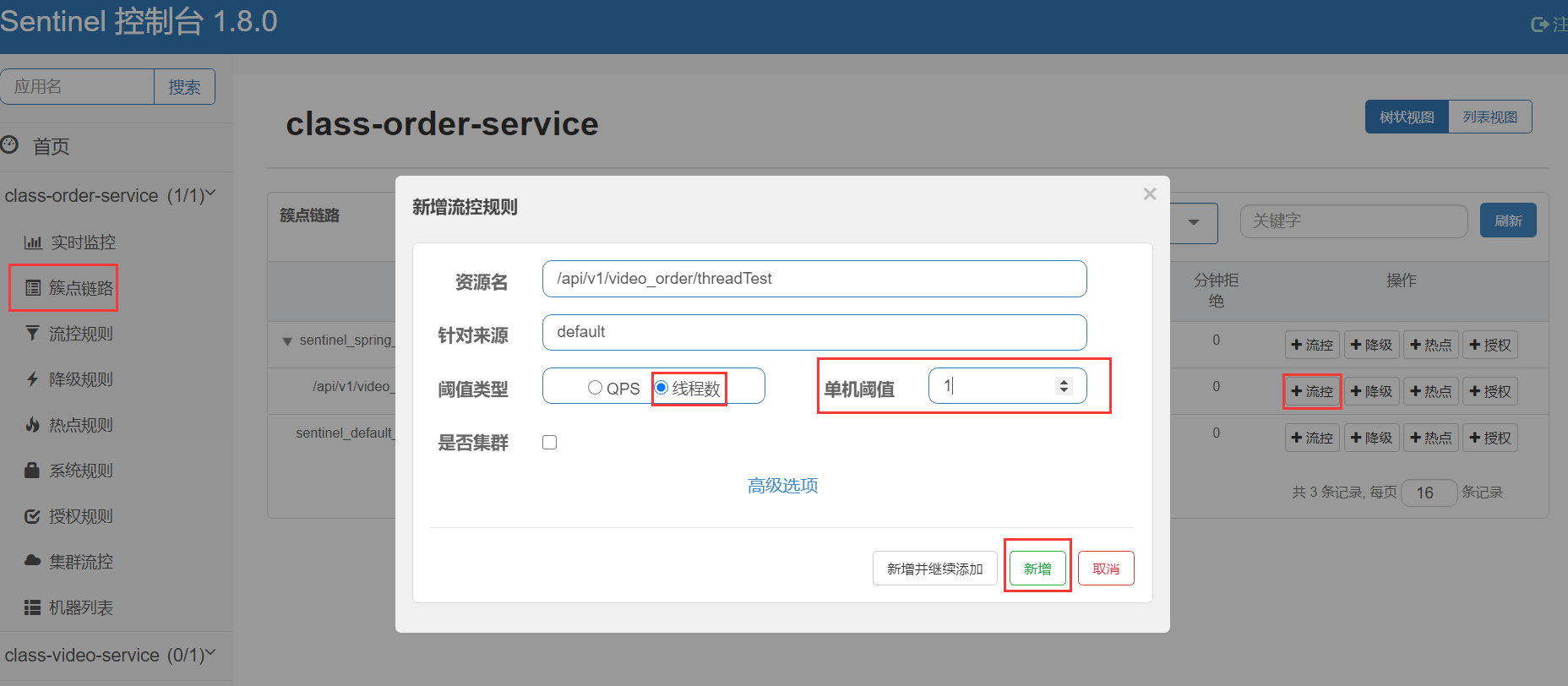This screenshot has height=686, width=1568.
Task: Switch to 列表视图 tab
Action: click(x=1490, y=117)
